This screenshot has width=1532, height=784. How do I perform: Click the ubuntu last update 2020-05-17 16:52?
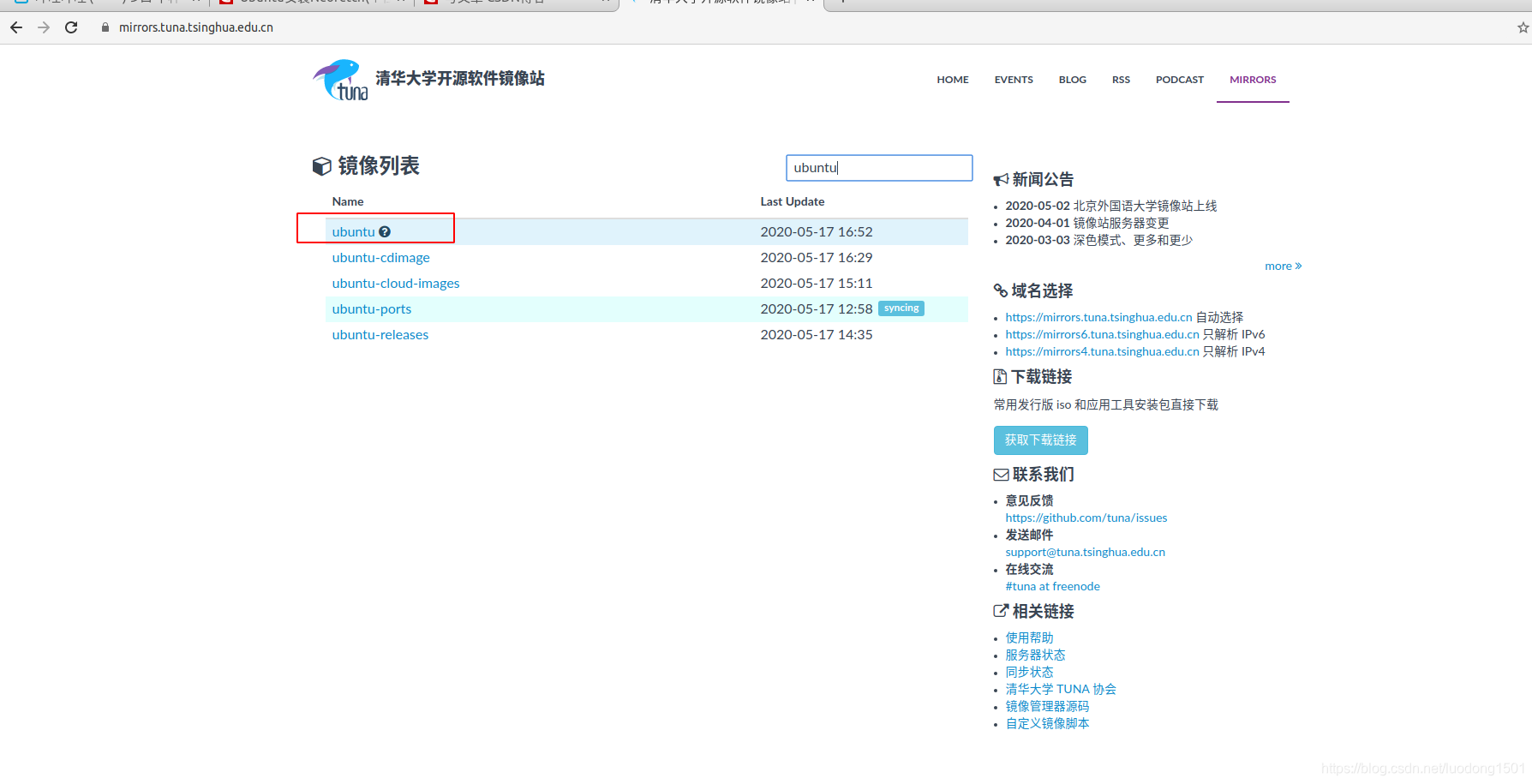(816, 231)
